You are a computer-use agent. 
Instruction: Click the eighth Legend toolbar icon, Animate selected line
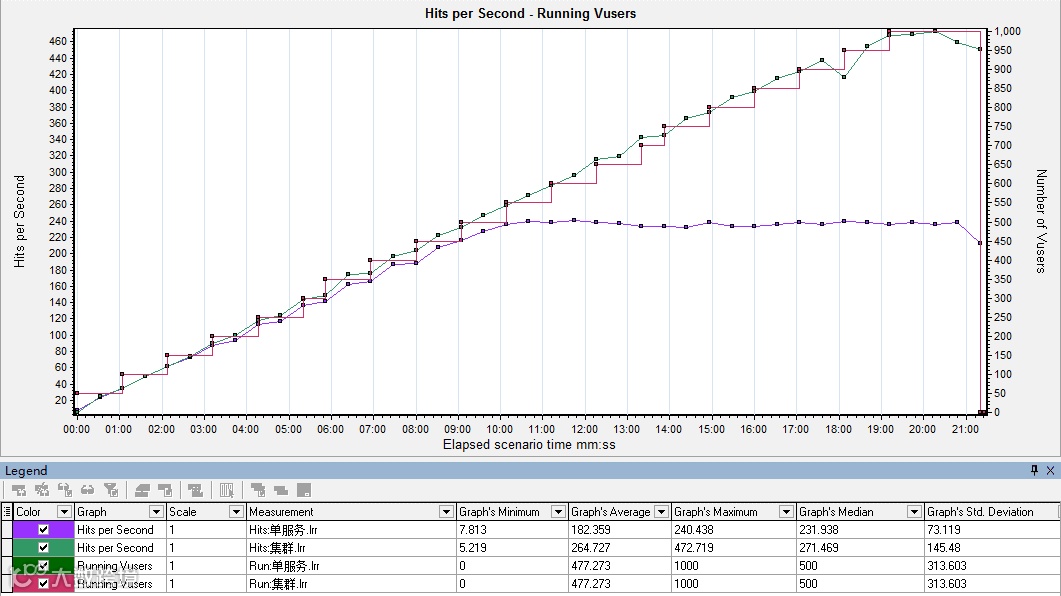click(196, 490)
